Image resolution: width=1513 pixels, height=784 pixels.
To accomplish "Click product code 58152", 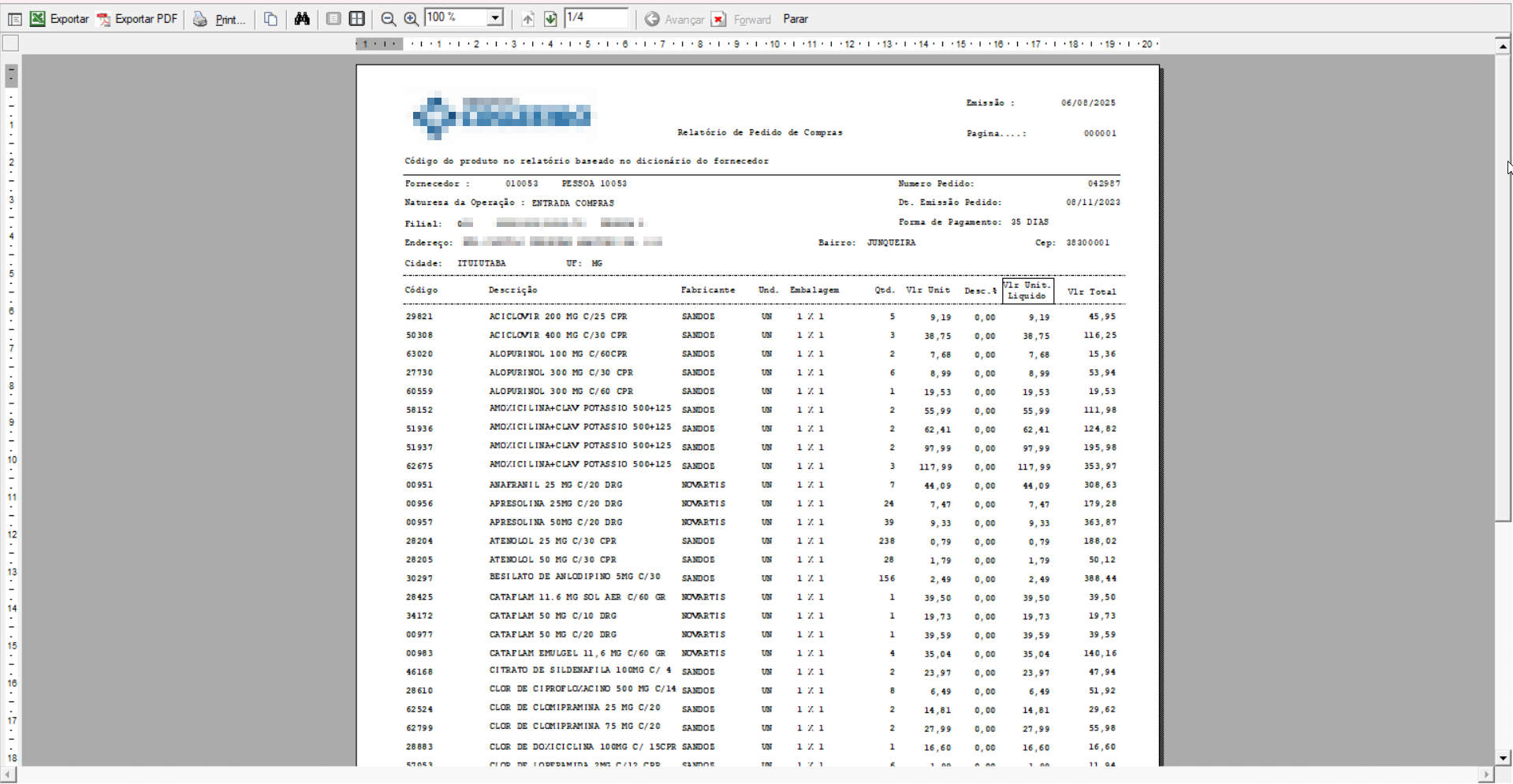I will [419, 411].
